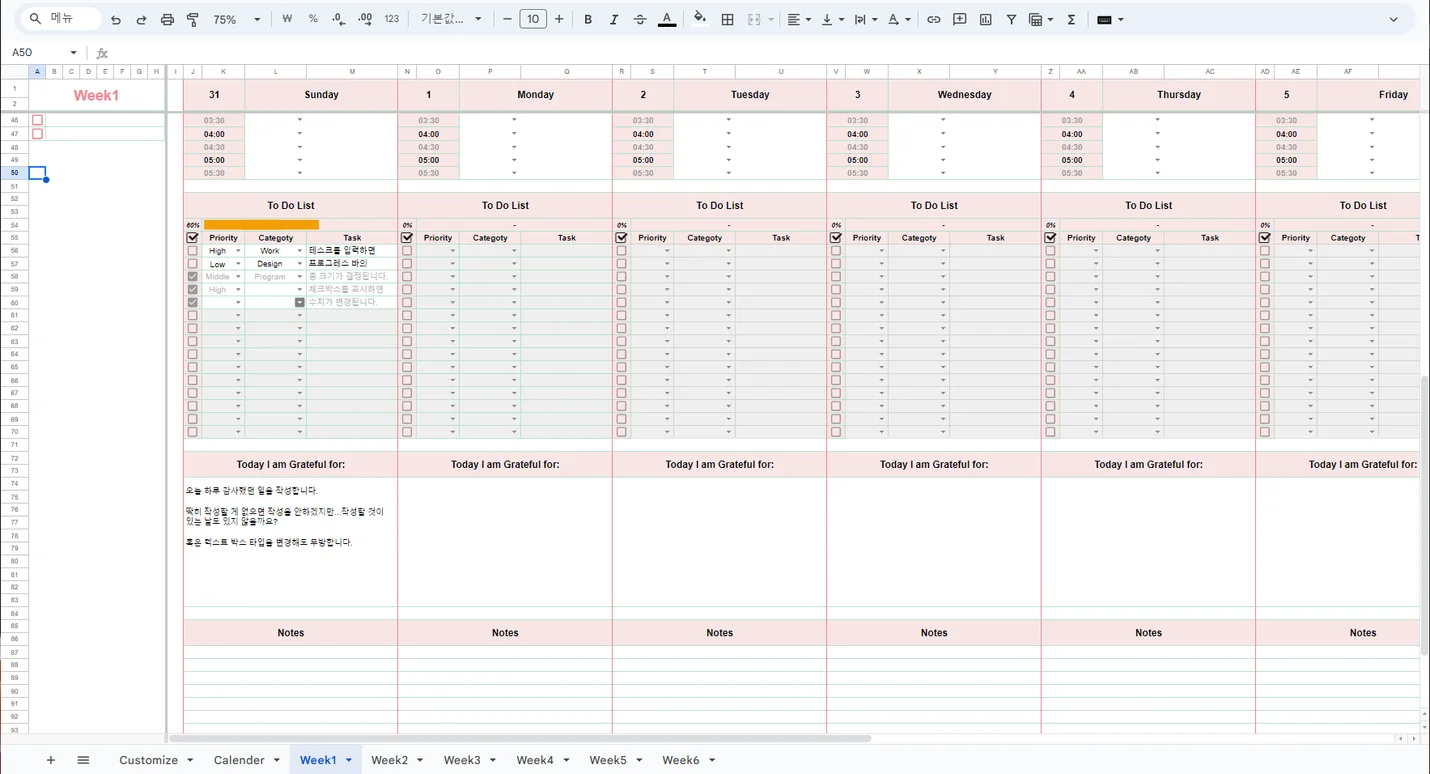Increase font size with plus button
The height and width of the screenshot is (774, 1430).
[x=559, y=19]
